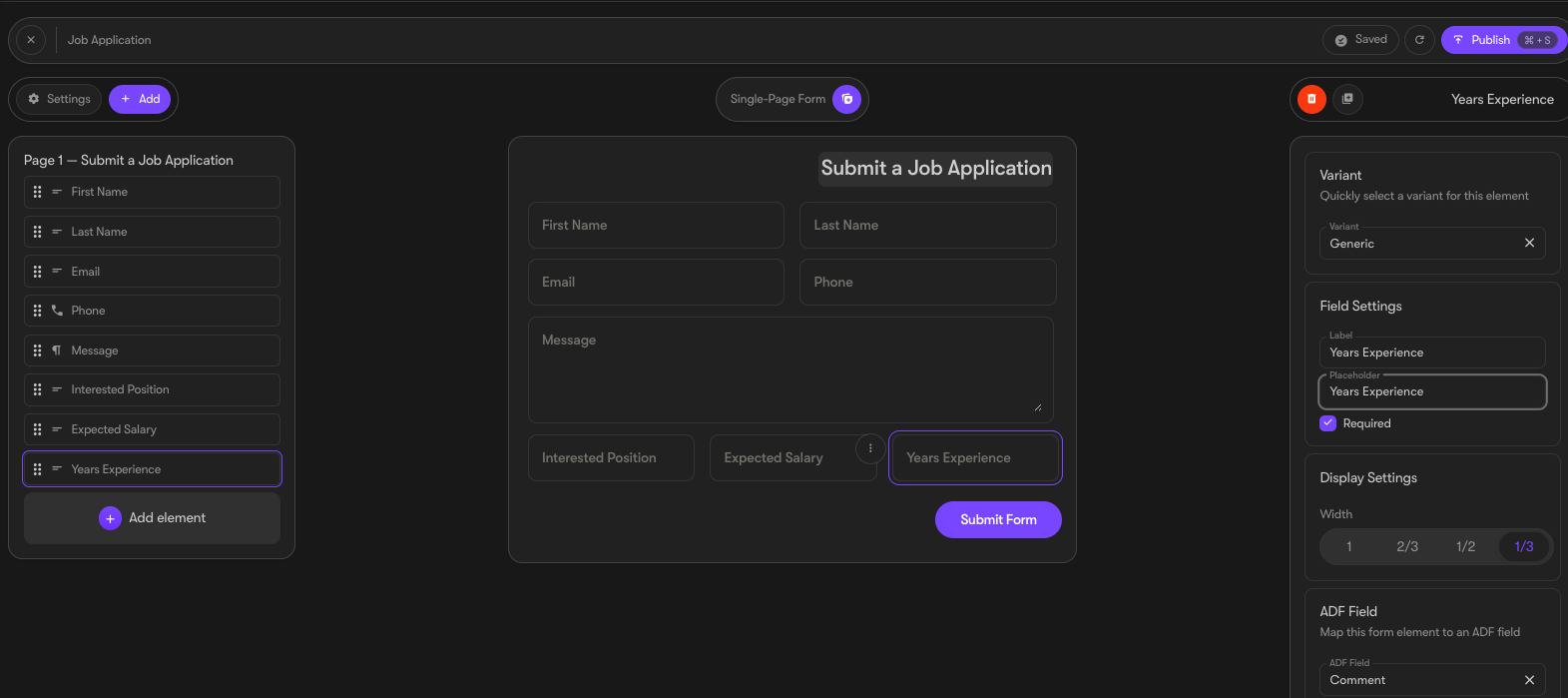Viewport: 1568px width, 698px height.
Task: Open the Expected Salary three-dot menu
Action: (x=870, y=448)
